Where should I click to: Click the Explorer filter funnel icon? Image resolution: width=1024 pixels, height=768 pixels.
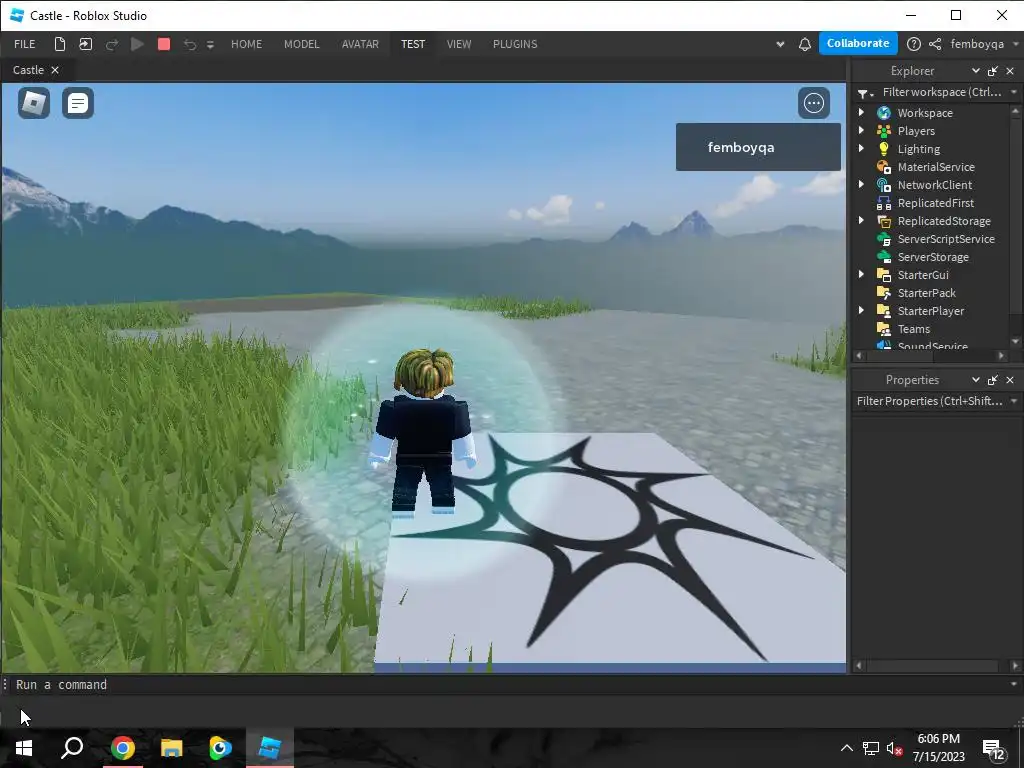tap(863, 93)
